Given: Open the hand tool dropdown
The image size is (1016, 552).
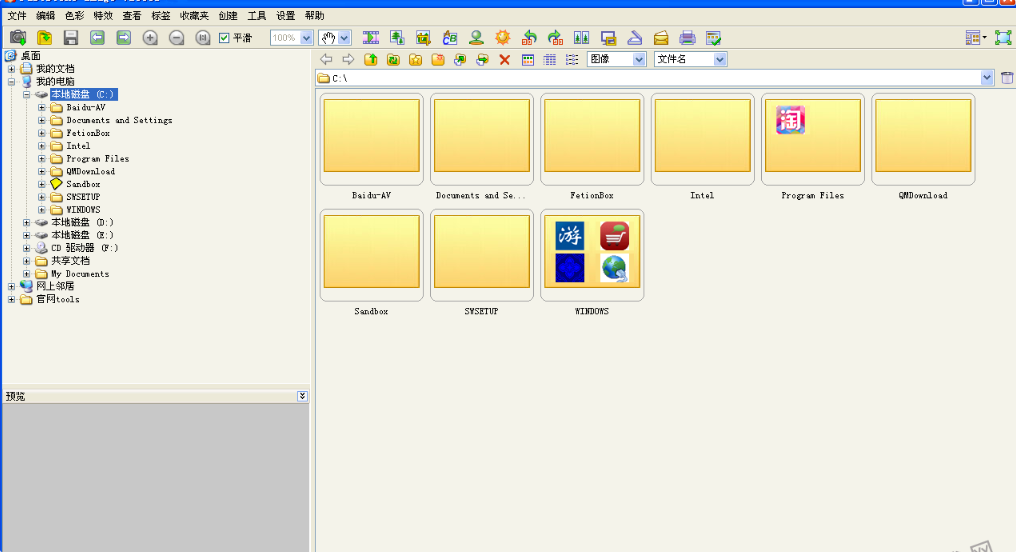Looking at the screenshot, I should (344, 38).
